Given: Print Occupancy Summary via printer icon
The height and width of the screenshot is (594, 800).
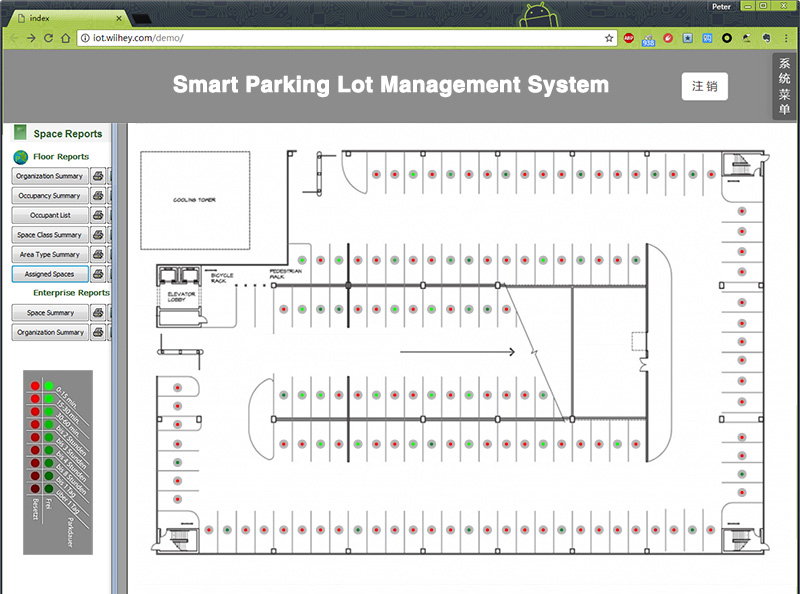Looking at the screenshot, I should (x=98, y=195).
